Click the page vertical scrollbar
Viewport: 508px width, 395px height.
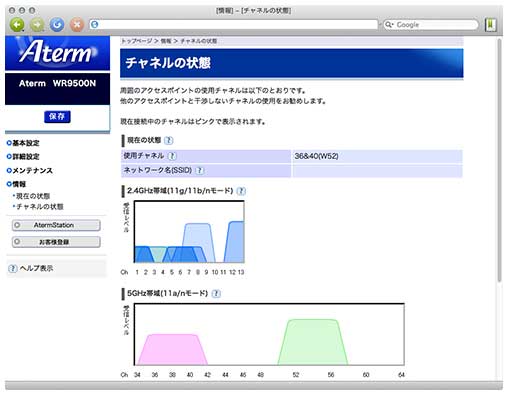499,160
